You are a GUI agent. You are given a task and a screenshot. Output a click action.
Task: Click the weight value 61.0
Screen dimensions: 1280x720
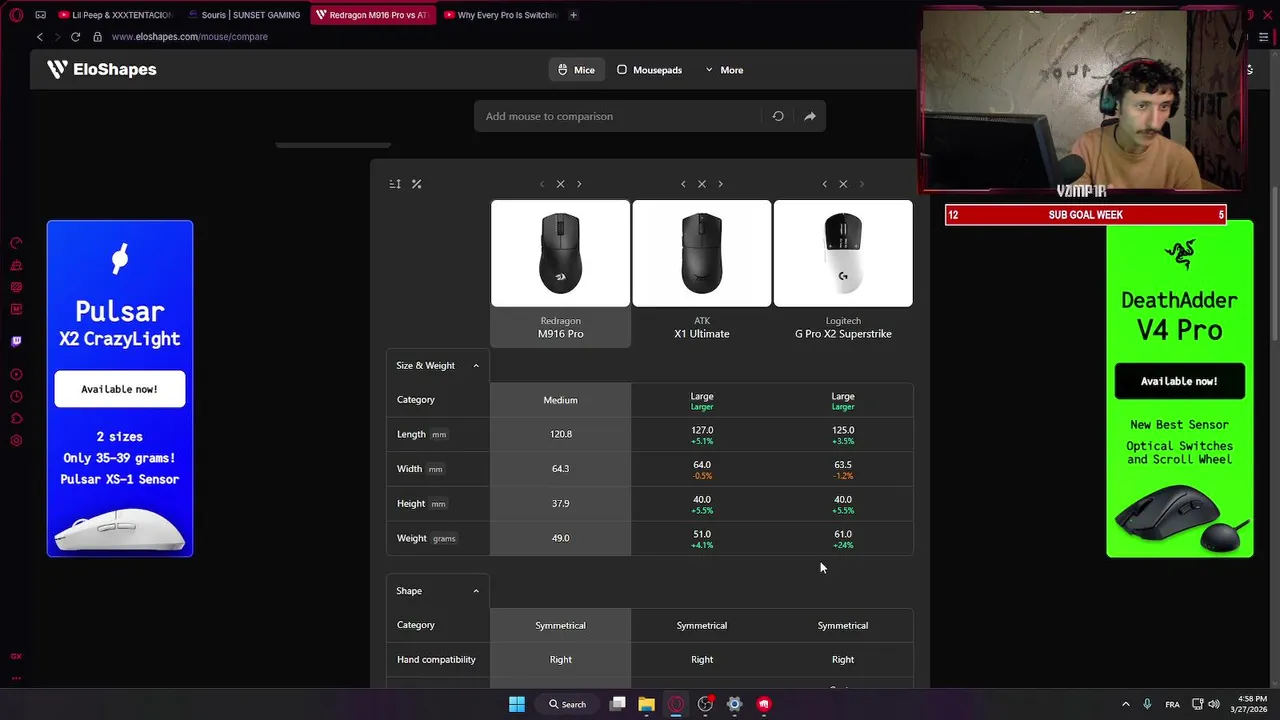pos(843,534)
